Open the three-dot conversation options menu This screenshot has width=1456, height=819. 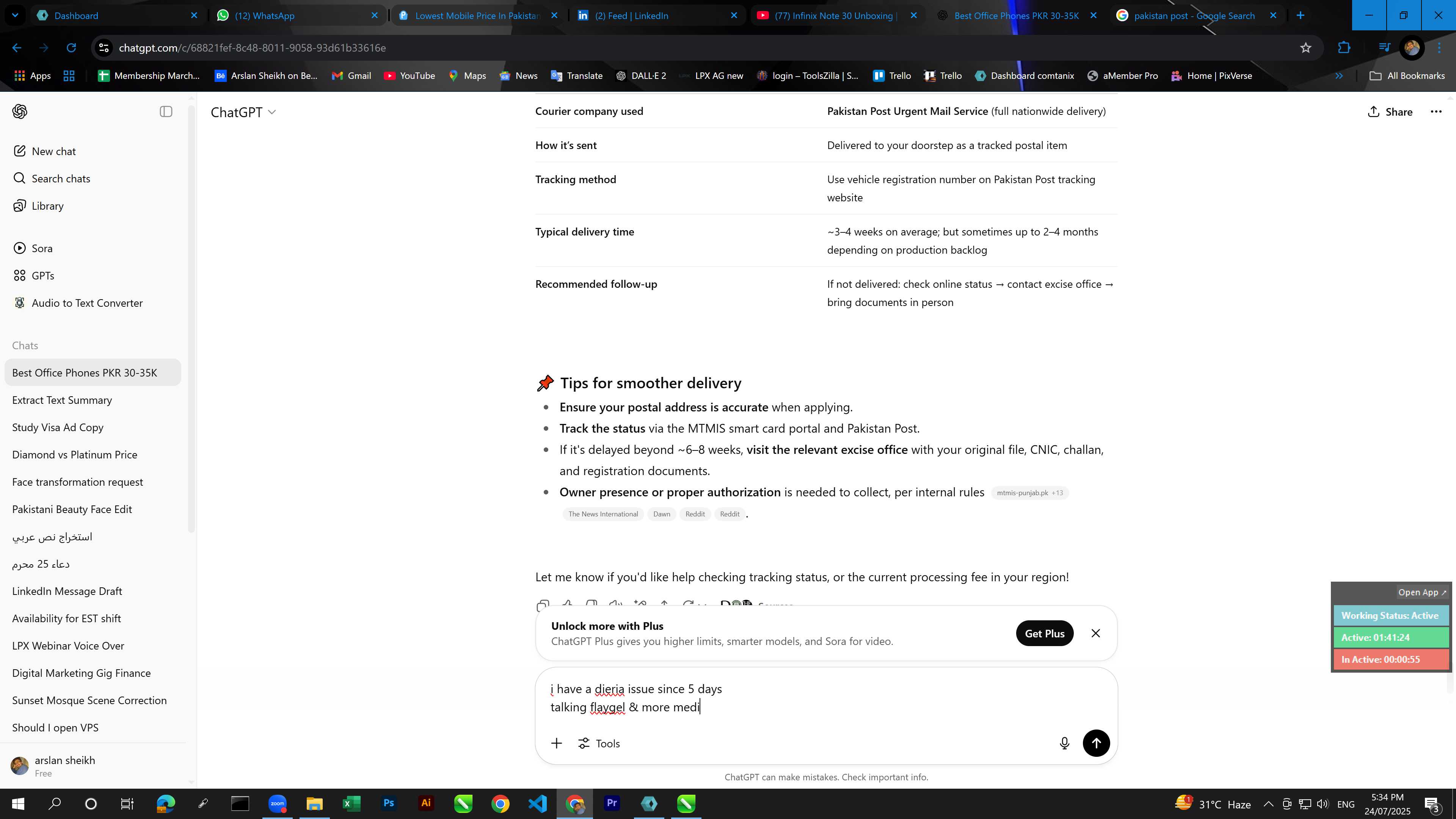(1436, 111)
